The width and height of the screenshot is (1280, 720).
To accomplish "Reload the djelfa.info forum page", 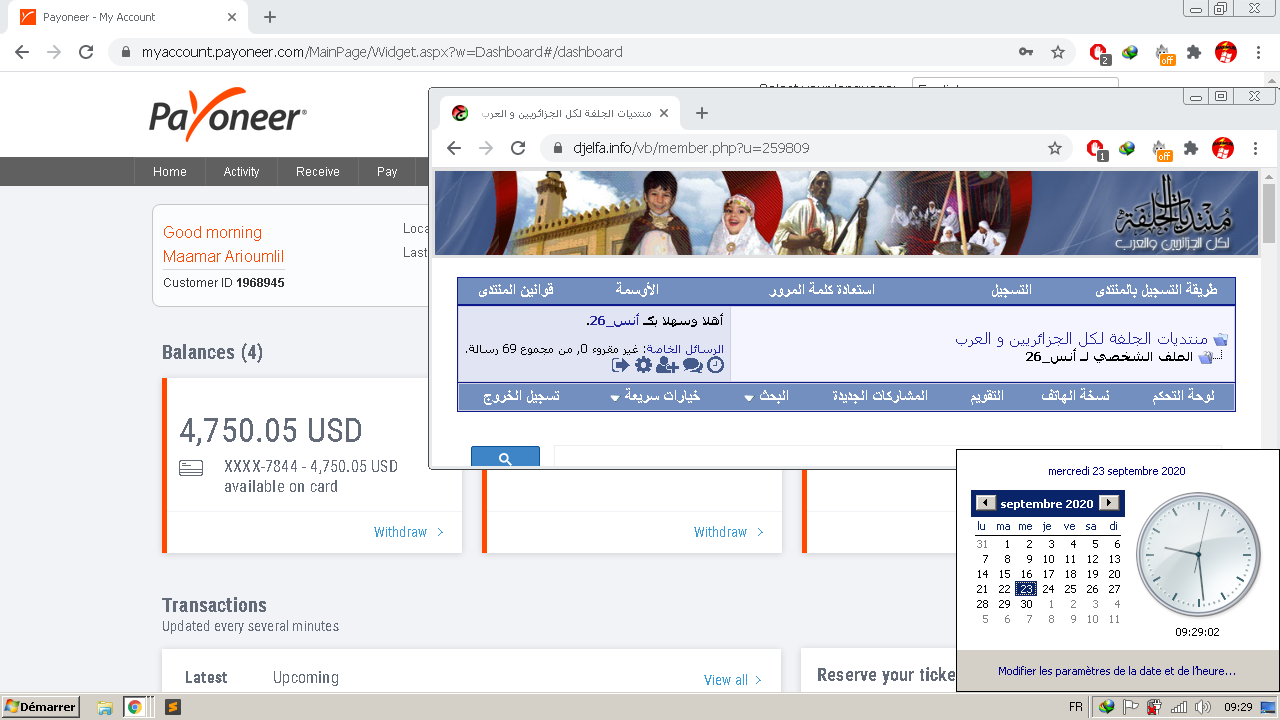I will [518, 148].
